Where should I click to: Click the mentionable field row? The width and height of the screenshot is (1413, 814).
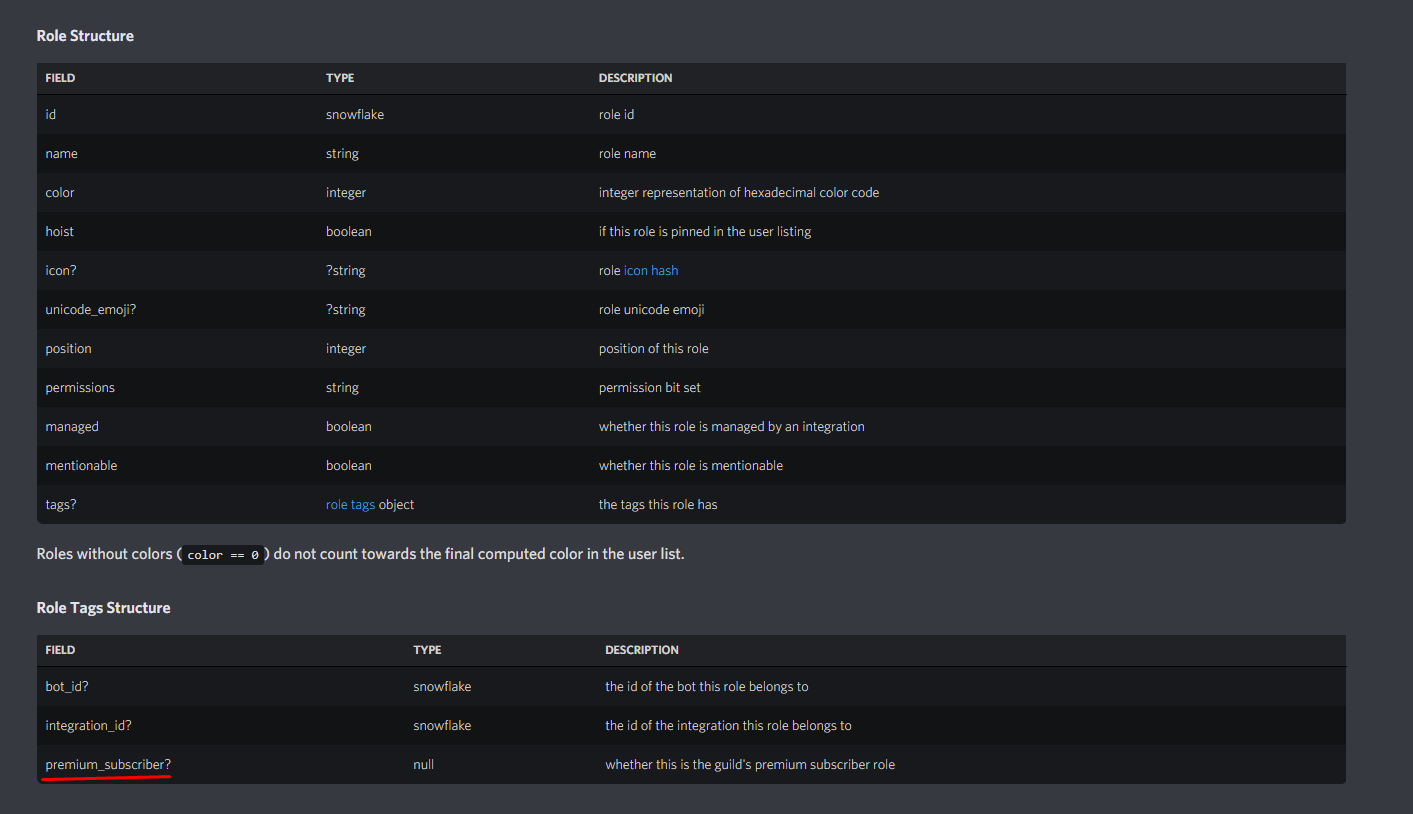(81, 465)
